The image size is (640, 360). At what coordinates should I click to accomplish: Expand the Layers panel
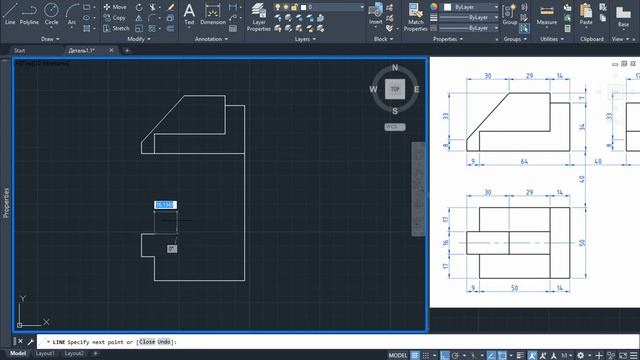pyautogui.click(x=305, y=39)
